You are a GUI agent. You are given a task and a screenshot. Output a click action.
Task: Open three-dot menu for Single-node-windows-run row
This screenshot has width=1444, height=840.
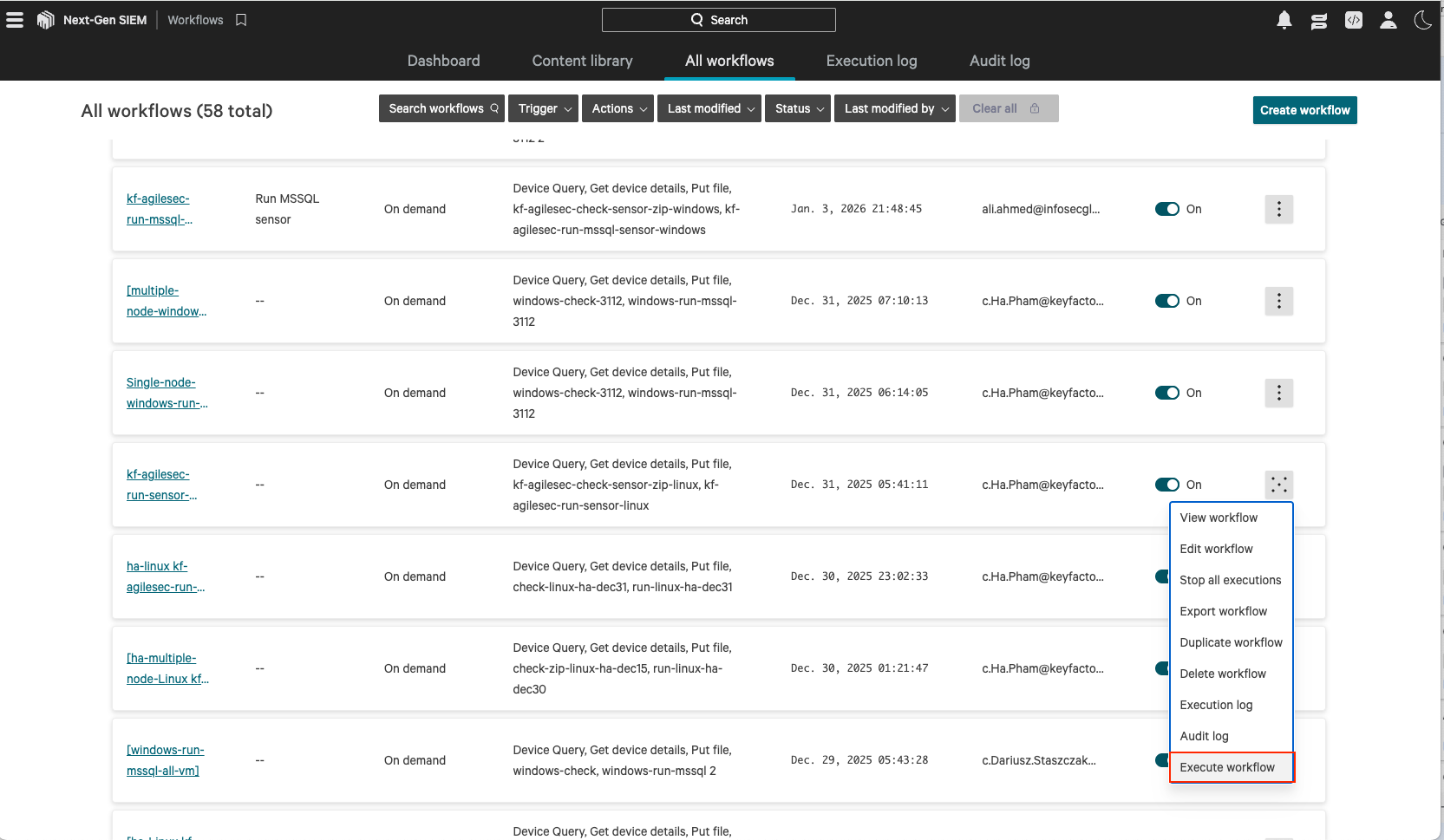[x=1278, y=393]
